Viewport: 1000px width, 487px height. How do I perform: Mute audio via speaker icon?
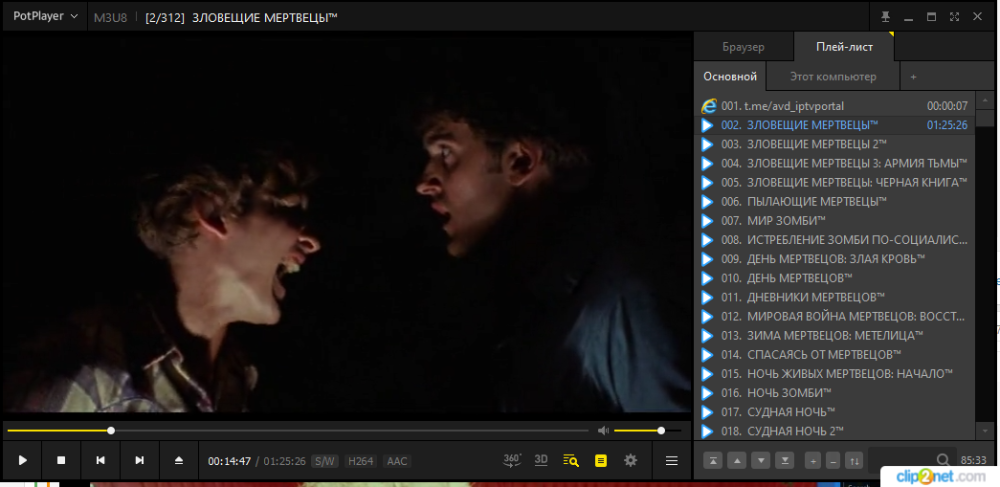pyautogui.click(x=603, y=431)
